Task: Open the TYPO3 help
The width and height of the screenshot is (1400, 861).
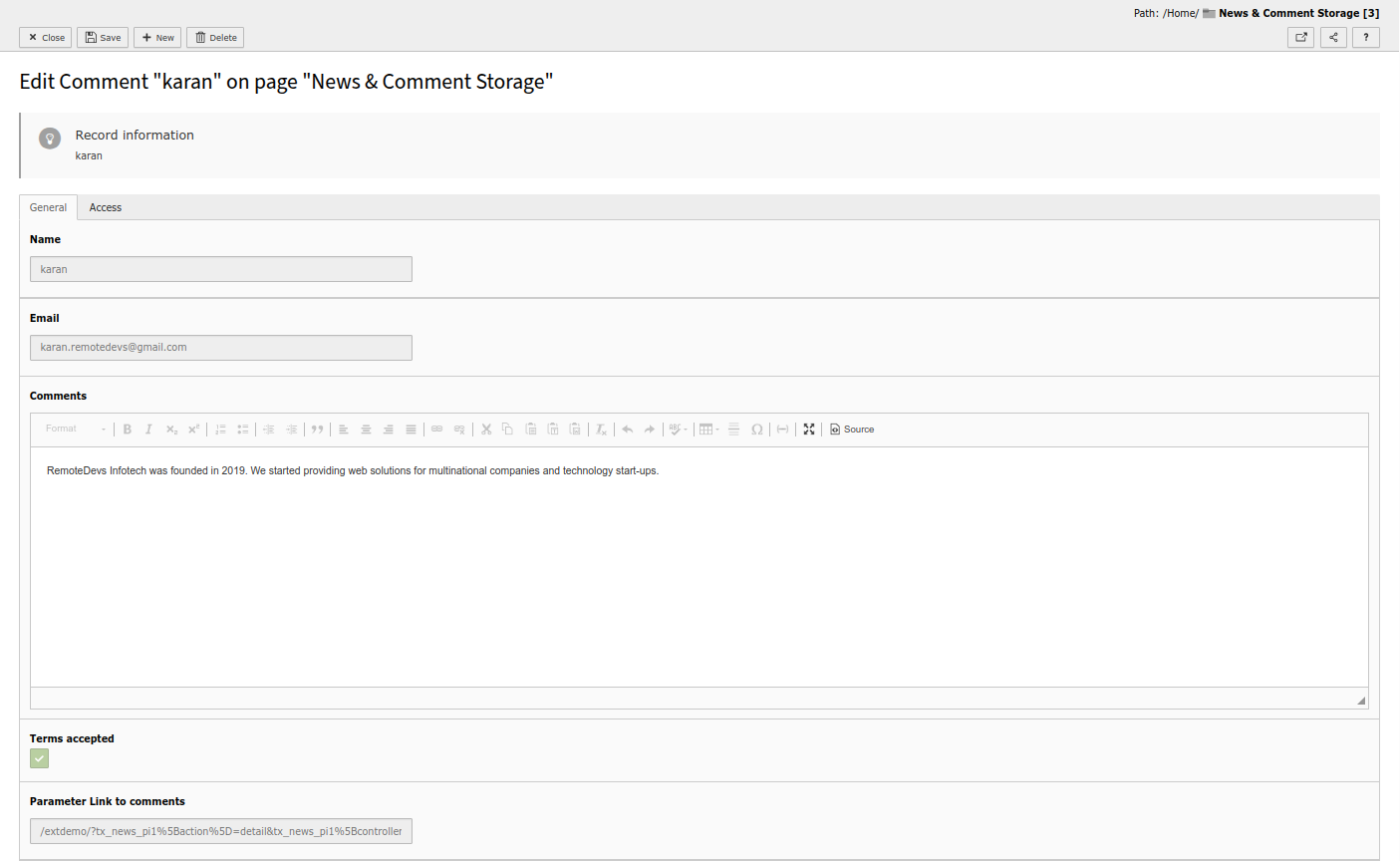Action: (1366, 37)
